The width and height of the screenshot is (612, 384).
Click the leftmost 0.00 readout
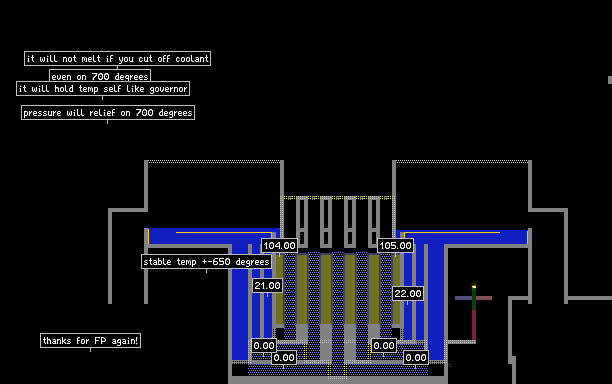tap(263, 346)
